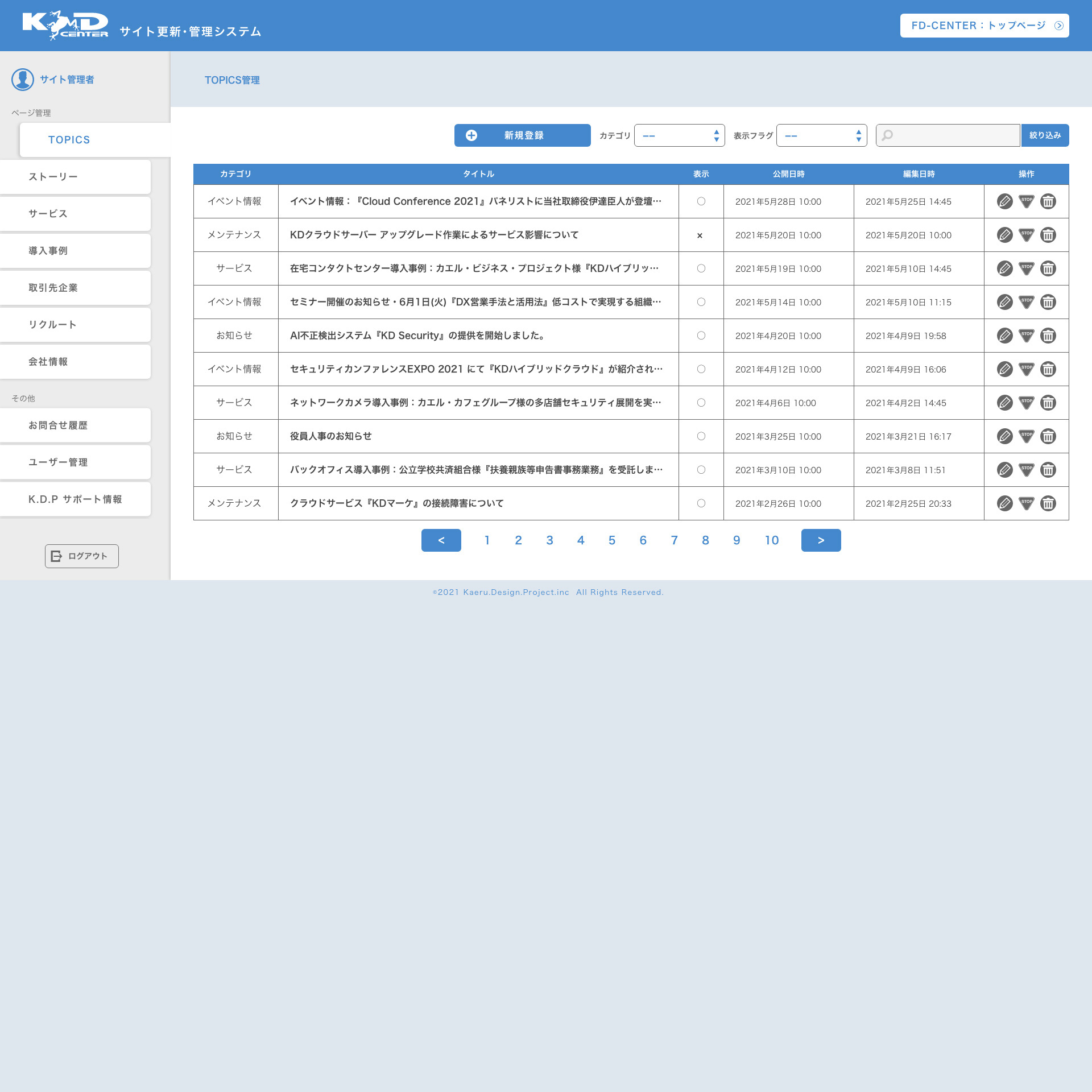Click the 絞り込み filter button
This screenshot has width=1092, height=1092.
[x=1045, y=135]
